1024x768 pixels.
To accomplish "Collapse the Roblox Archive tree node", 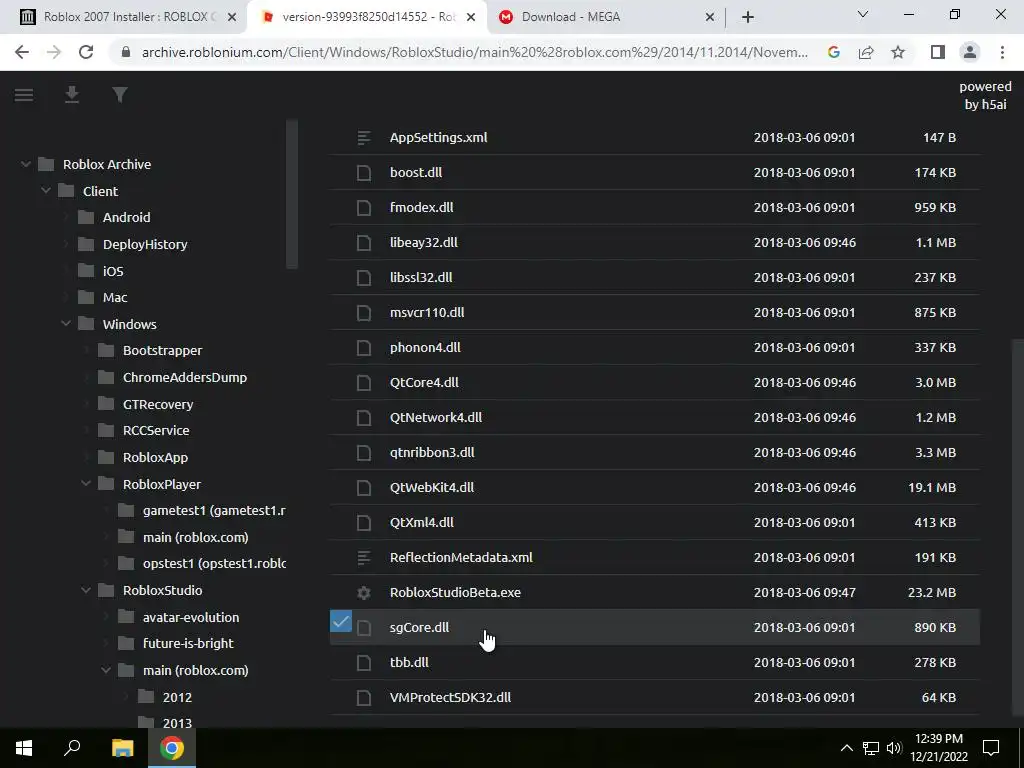I will point(26,164).
